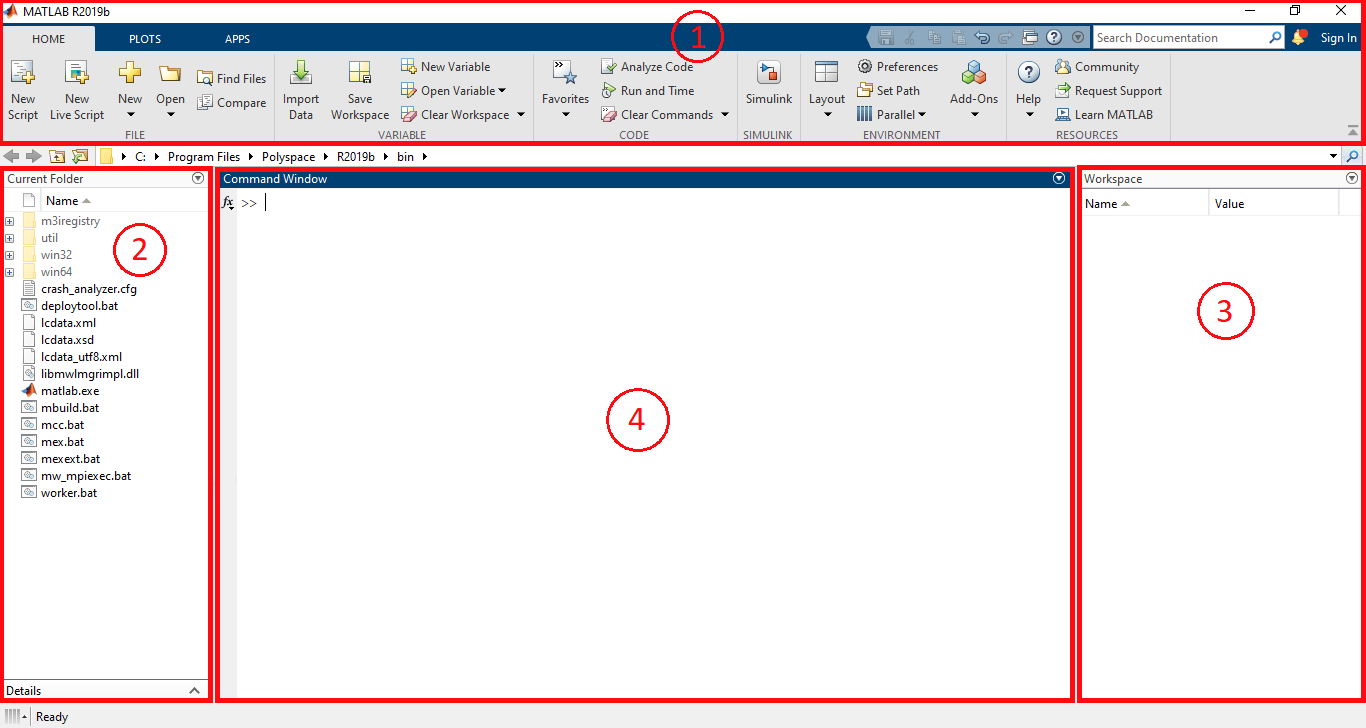Viewport: 1366px width, 728px height.
Task: Open the New dropdown menu
Action: pyautogui.click(x=130, y=113)
